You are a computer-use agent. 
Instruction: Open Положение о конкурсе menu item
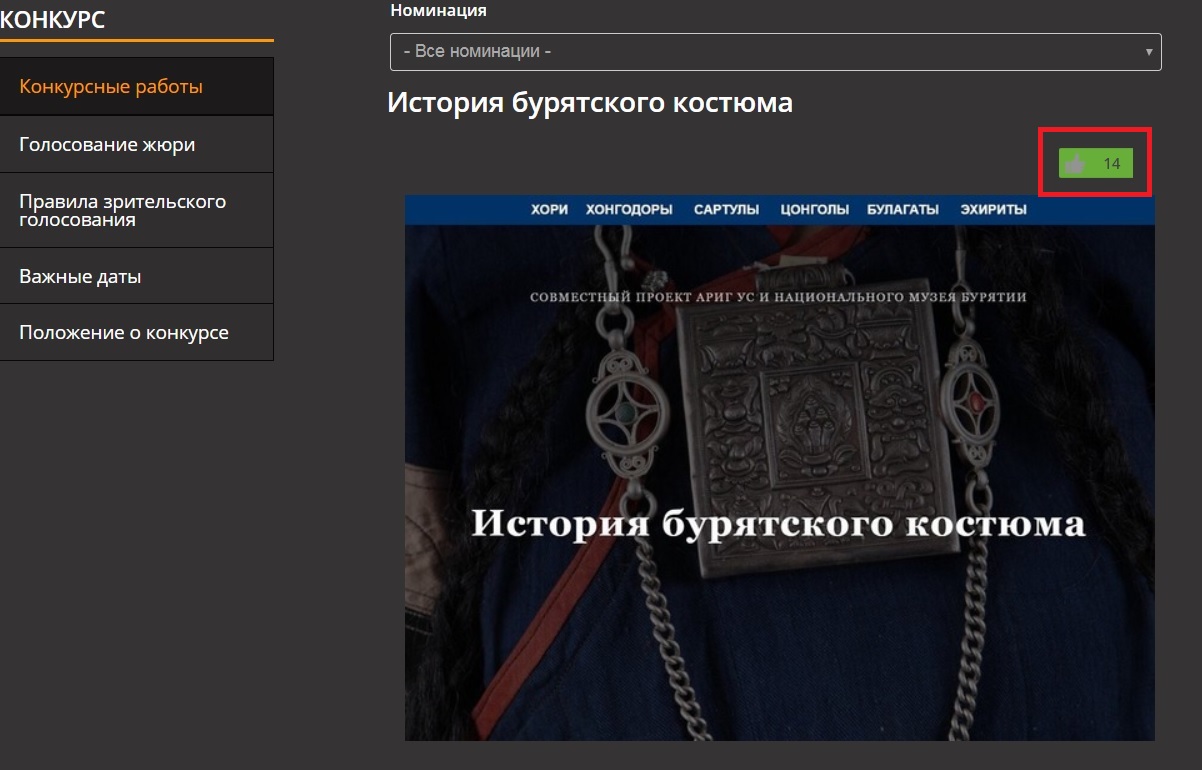(x=124, y=332)
